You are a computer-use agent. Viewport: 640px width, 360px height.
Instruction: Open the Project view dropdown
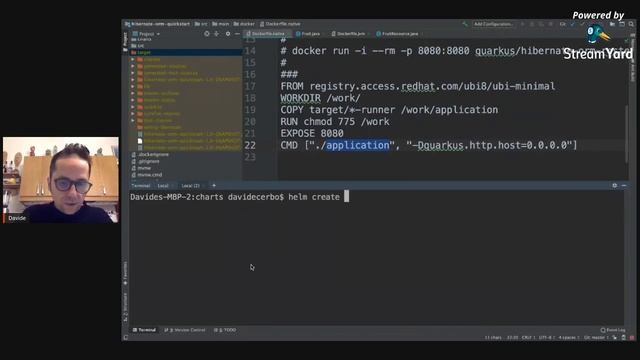tap(147, 34)
